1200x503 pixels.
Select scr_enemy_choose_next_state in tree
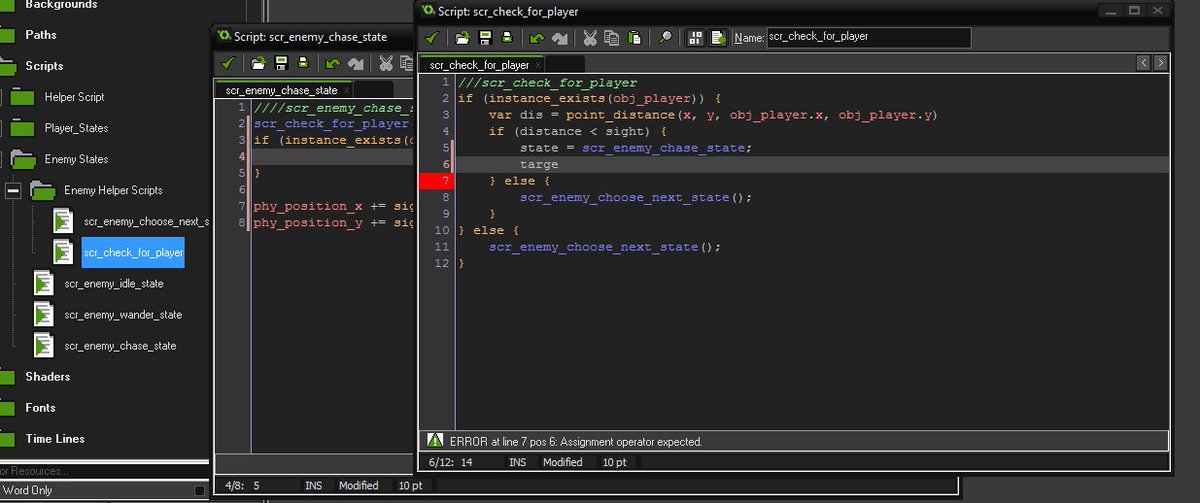click(x=146, y=222)
